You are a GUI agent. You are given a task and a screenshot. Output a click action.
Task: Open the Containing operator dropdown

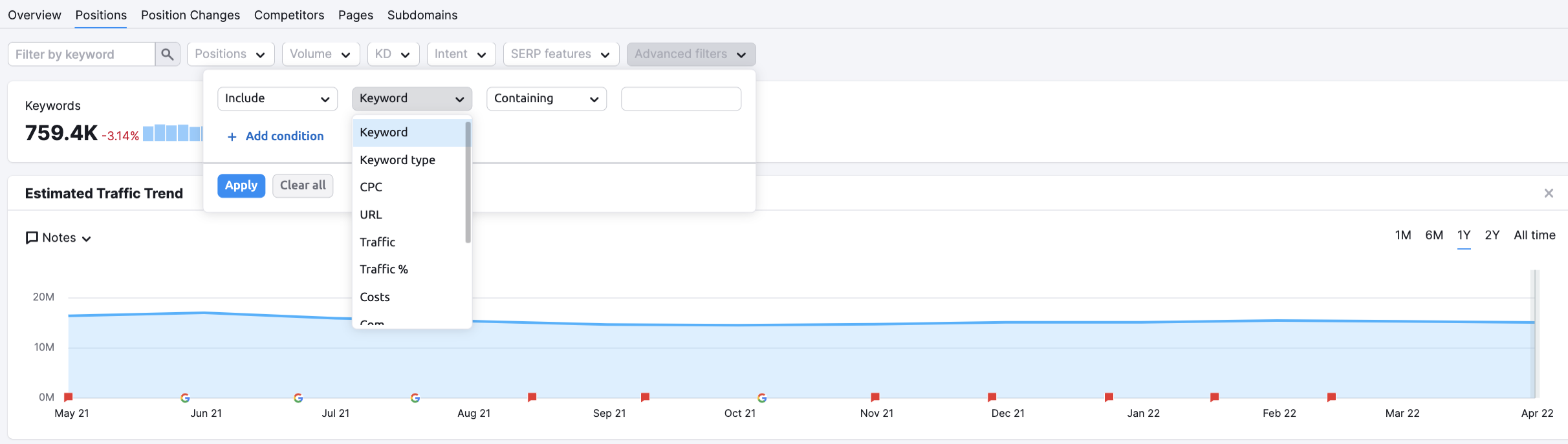coord(546,99)
